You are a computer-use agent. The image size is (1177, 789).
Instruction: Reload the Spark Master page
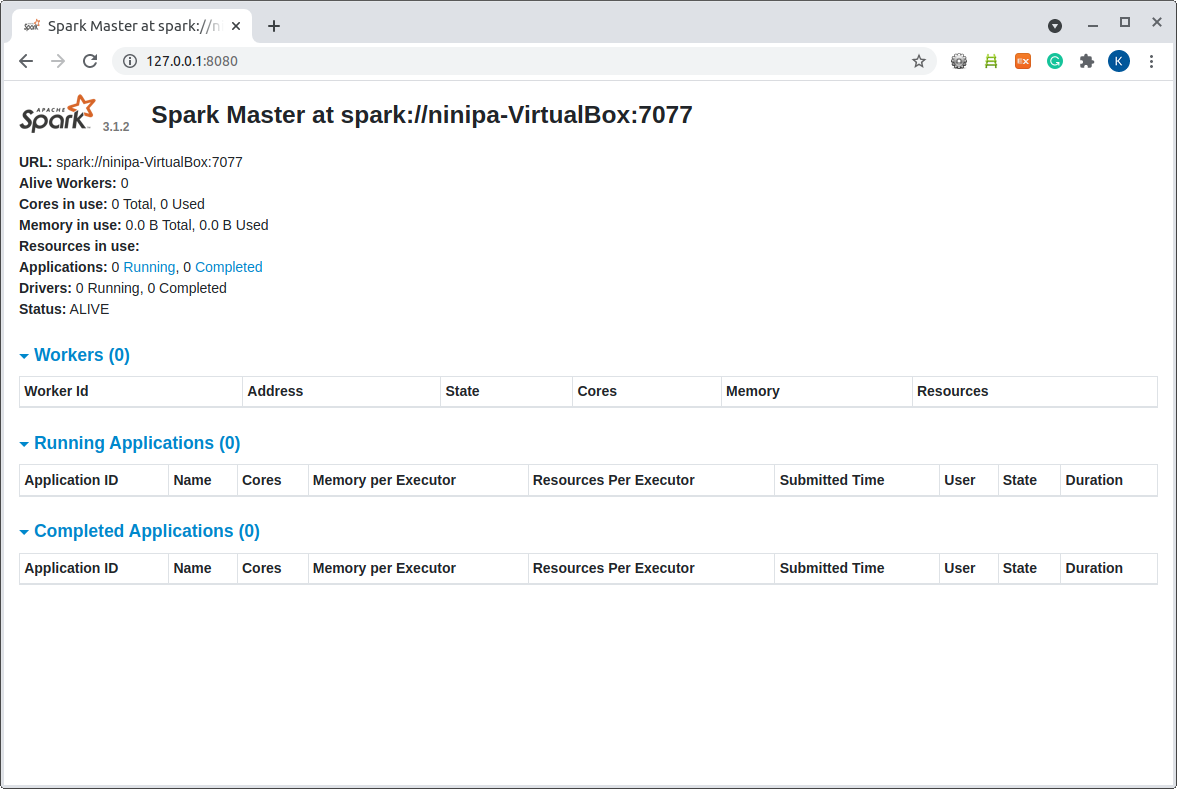(x=90, y=62)
